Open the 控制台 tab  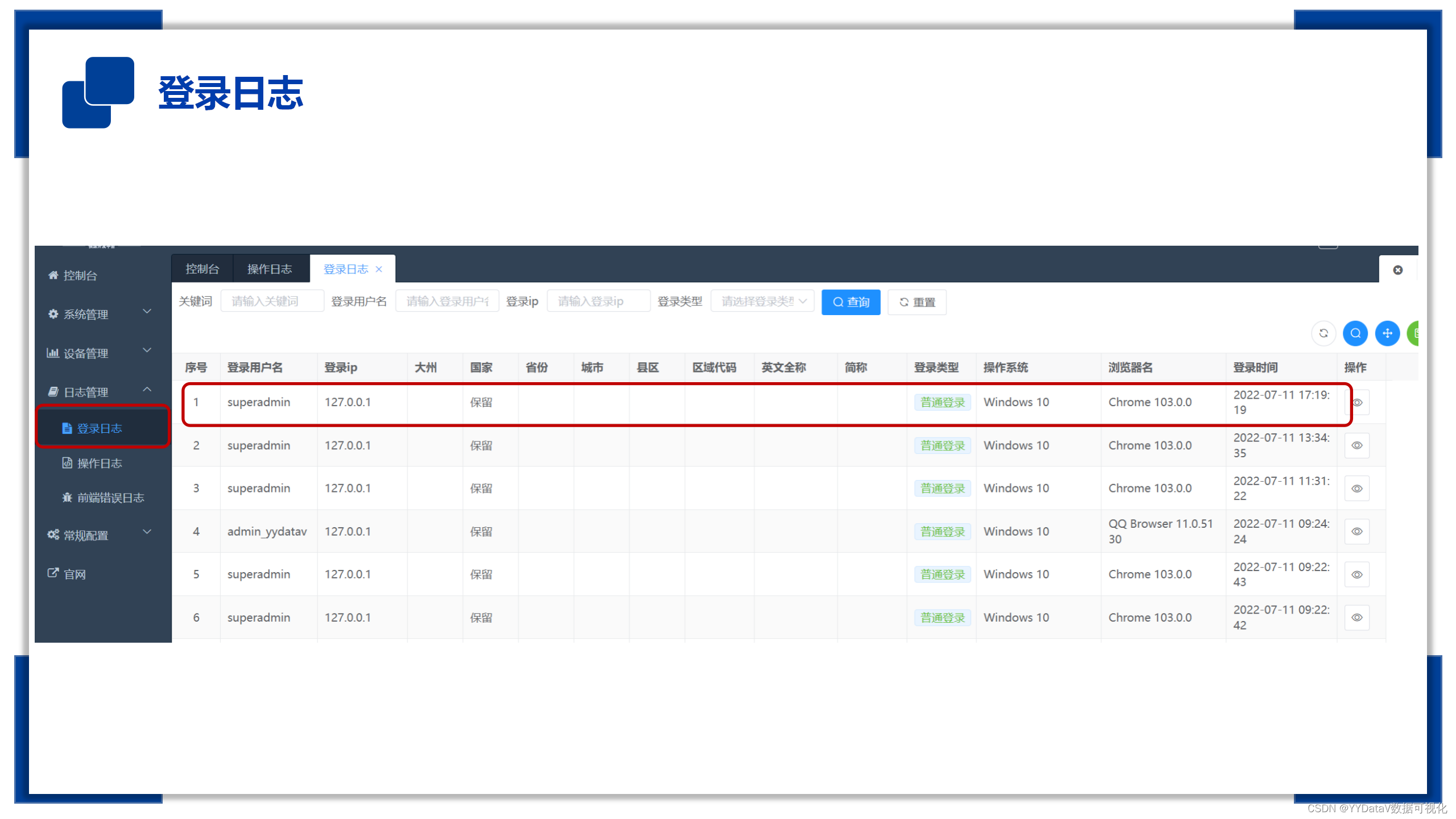click(202, 268)
